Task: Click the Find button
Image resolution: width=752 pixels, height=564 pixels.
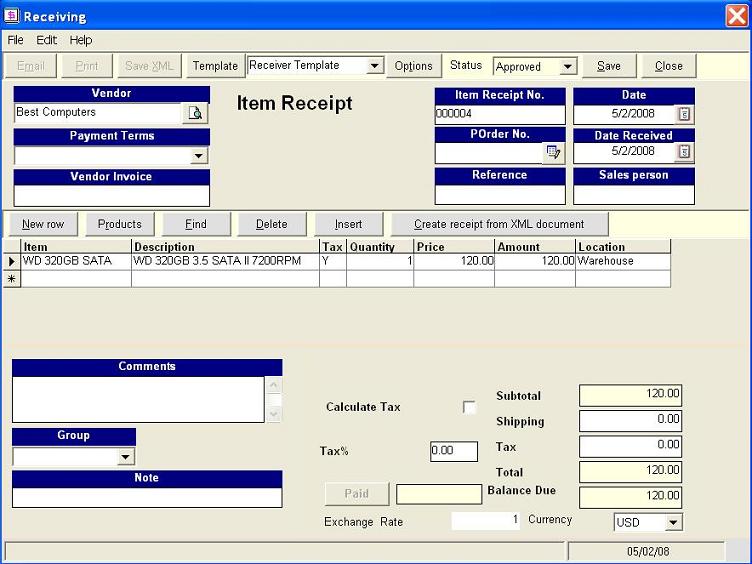Action: coord(196,224)
